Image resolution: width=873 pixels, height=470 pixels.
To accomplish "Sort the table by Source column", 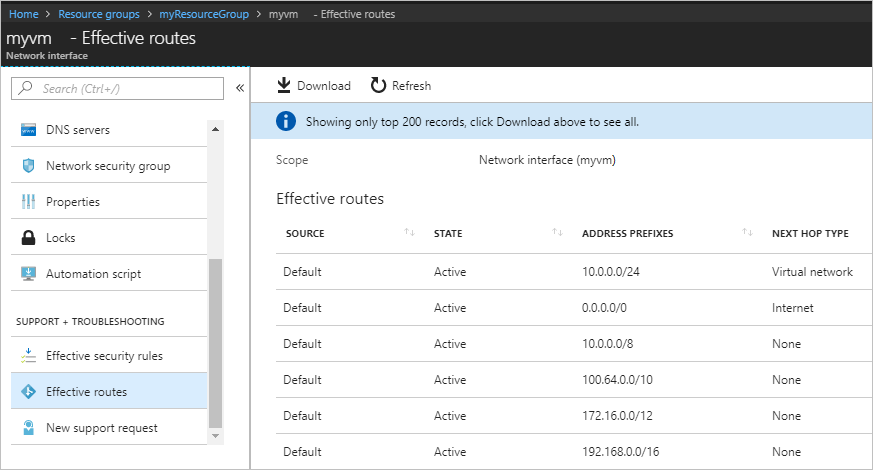I will coord(409,233).
